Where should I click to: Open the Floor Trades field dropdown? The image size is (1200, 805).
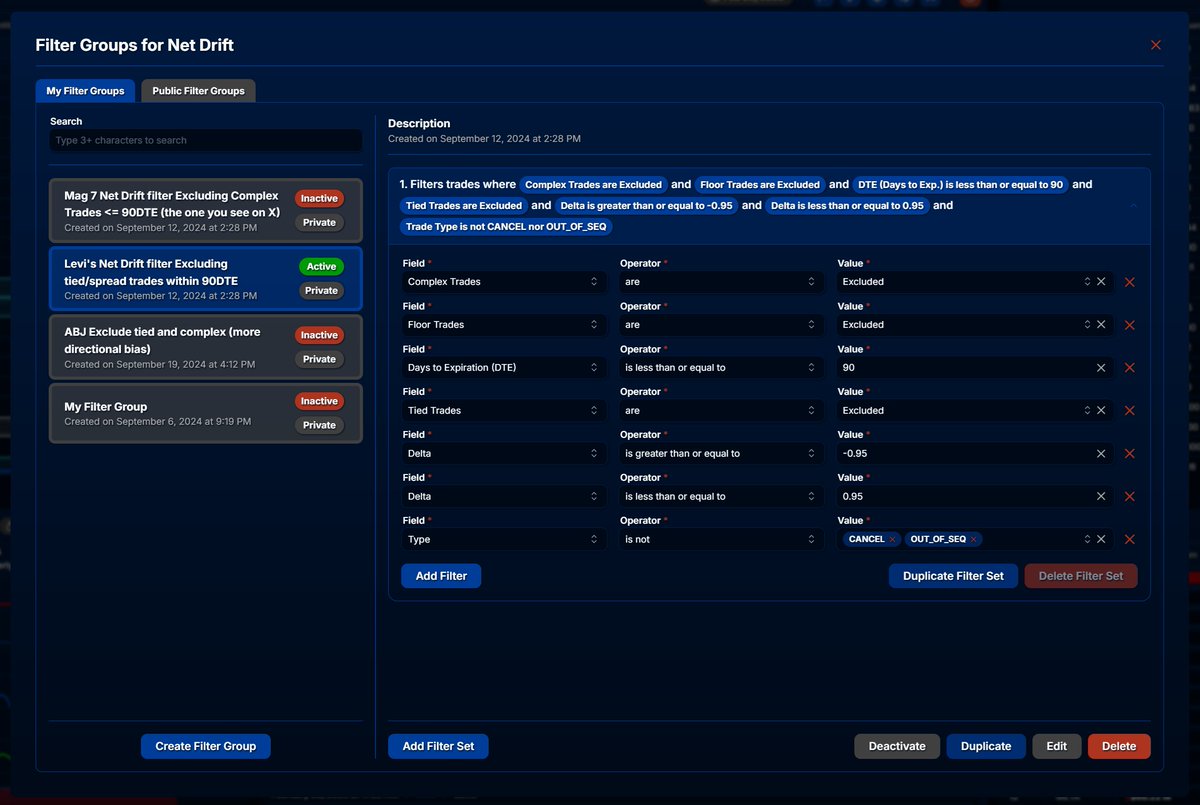(504, 325)
